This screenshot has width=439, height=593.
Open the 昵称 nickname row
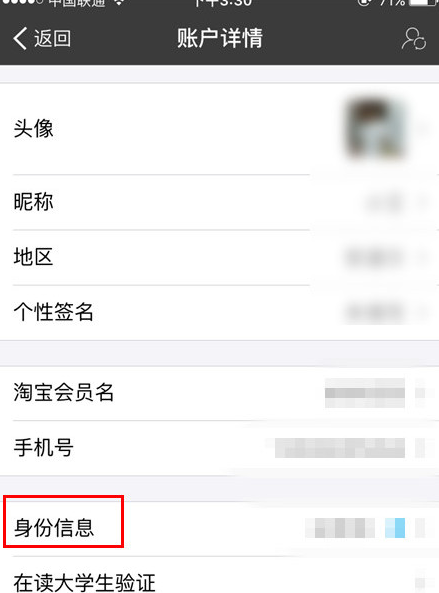pyautogui.click(x=219, y=202)
